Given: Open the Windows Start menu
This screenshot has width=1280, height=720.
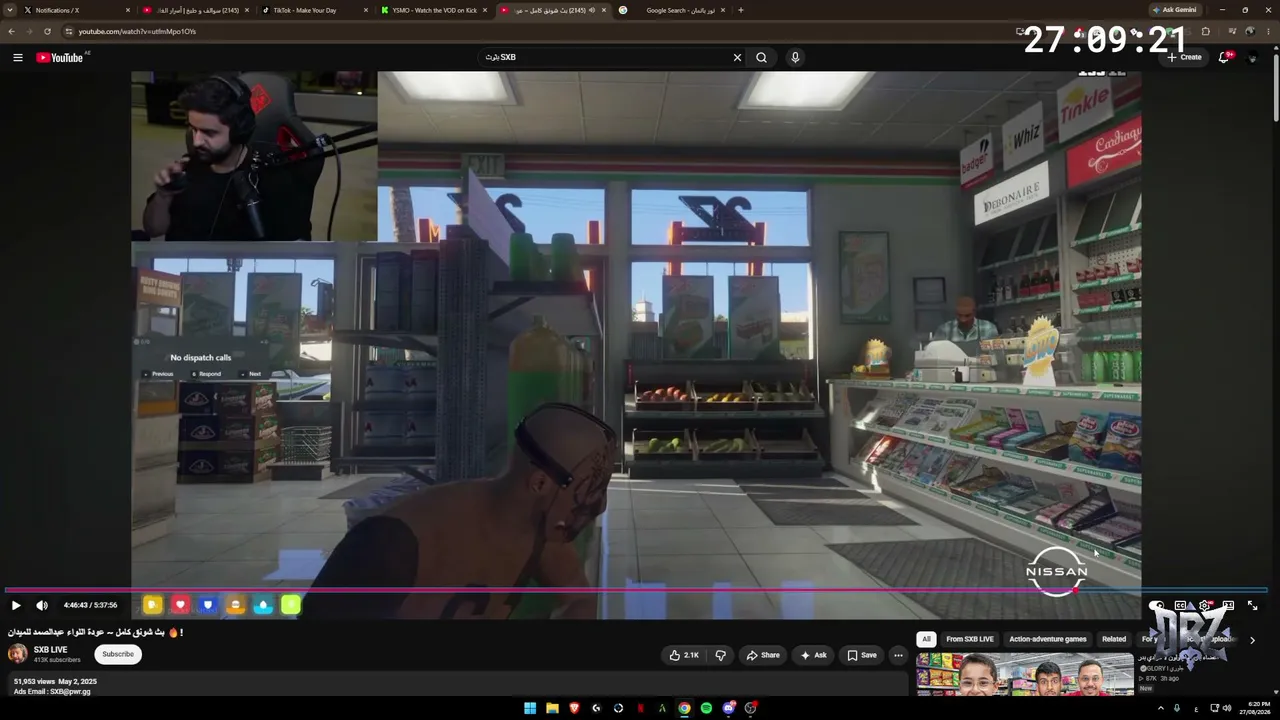Looking at the screenshot, I should (530, 708).
